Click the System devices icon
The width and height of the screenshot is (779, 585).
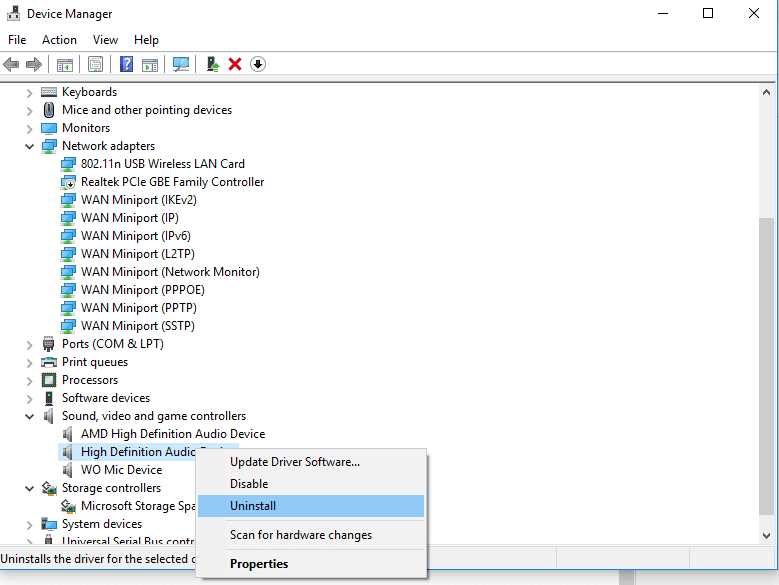[49, 524]
